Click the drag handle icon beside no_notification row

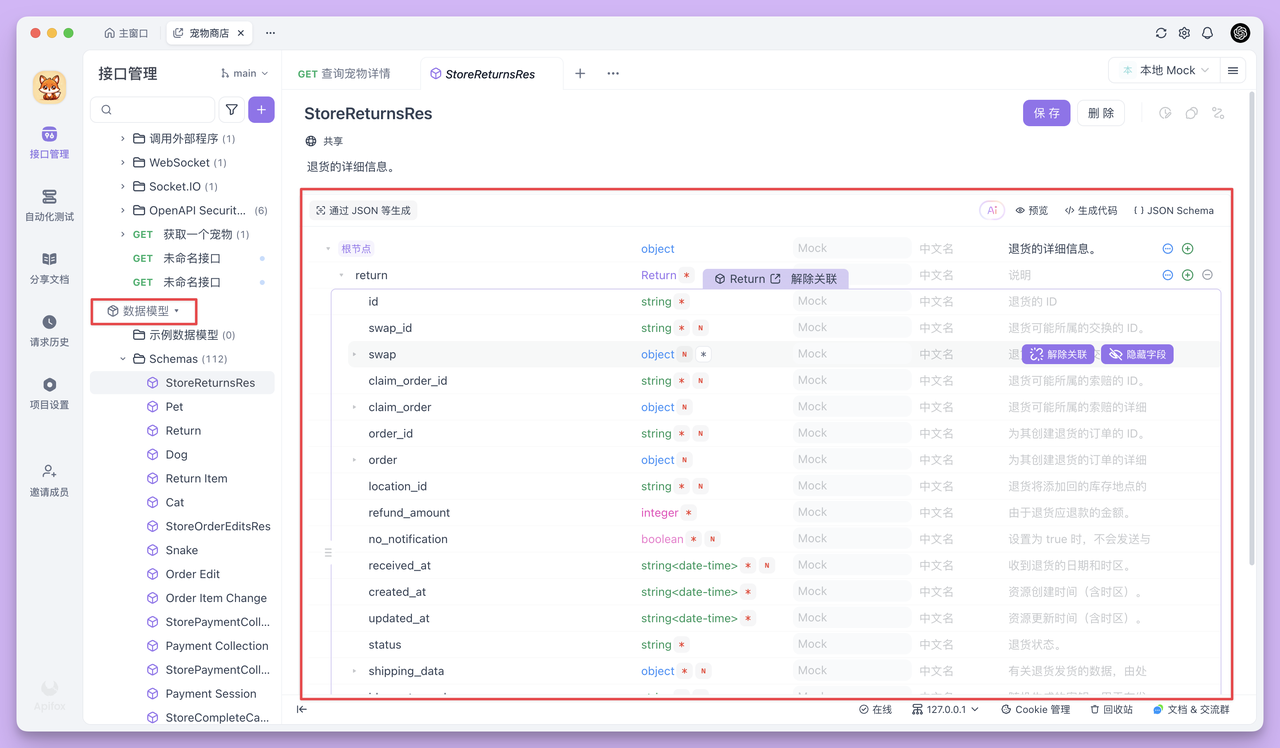click(327, 552)
